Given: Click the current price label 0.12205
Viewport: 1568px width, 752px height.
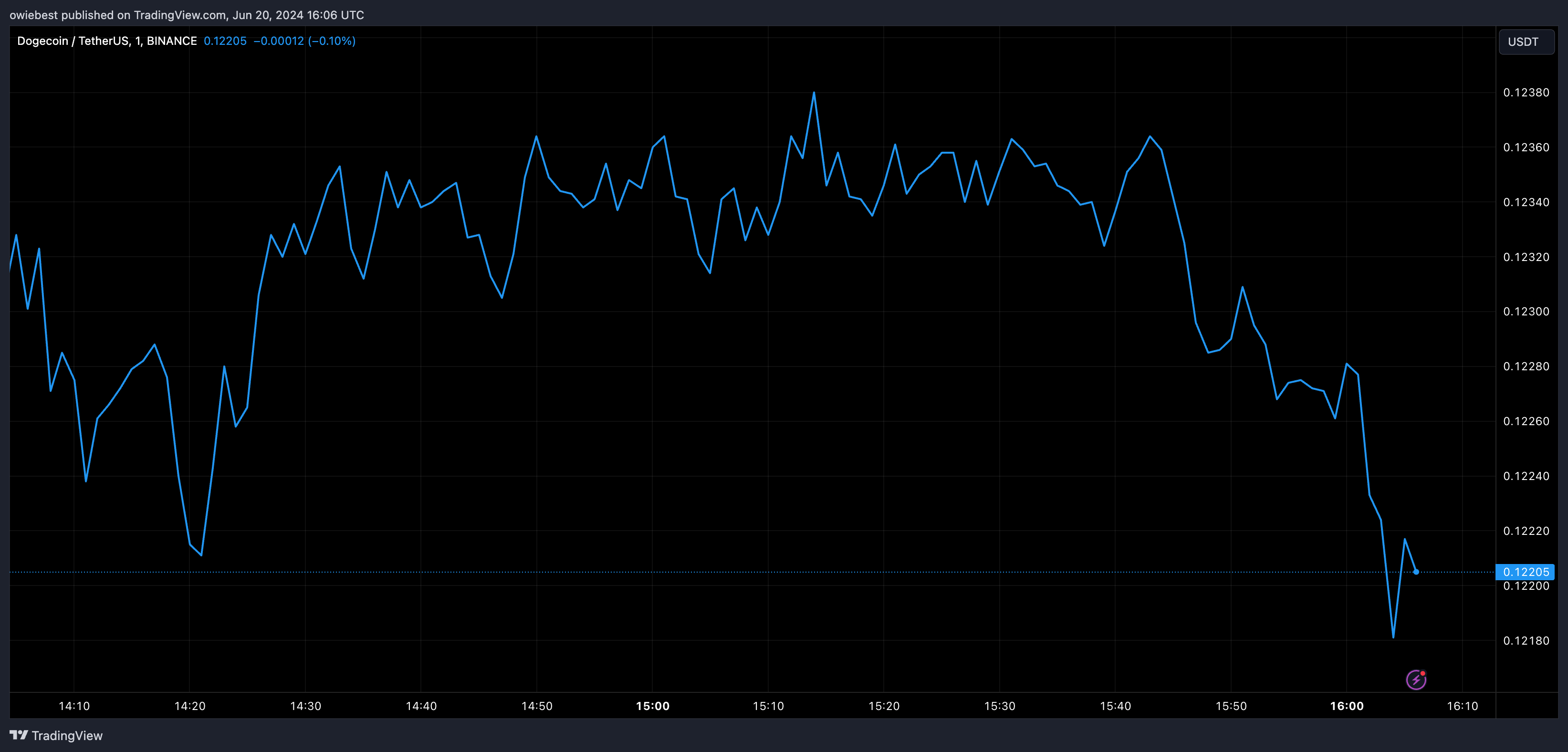Looking at the screenshot, I should tap(1526, 572).
